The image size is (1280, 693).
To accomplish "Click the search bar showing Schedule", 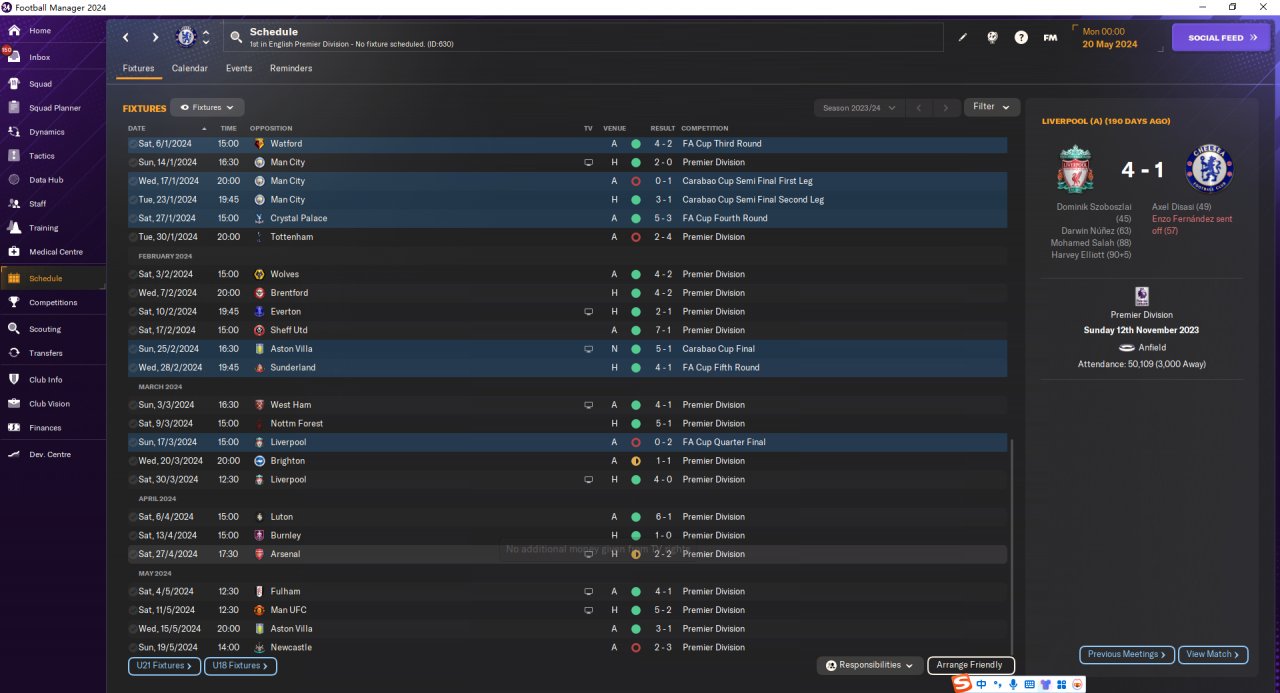I will pyautogui.click(x=583, y=38).
